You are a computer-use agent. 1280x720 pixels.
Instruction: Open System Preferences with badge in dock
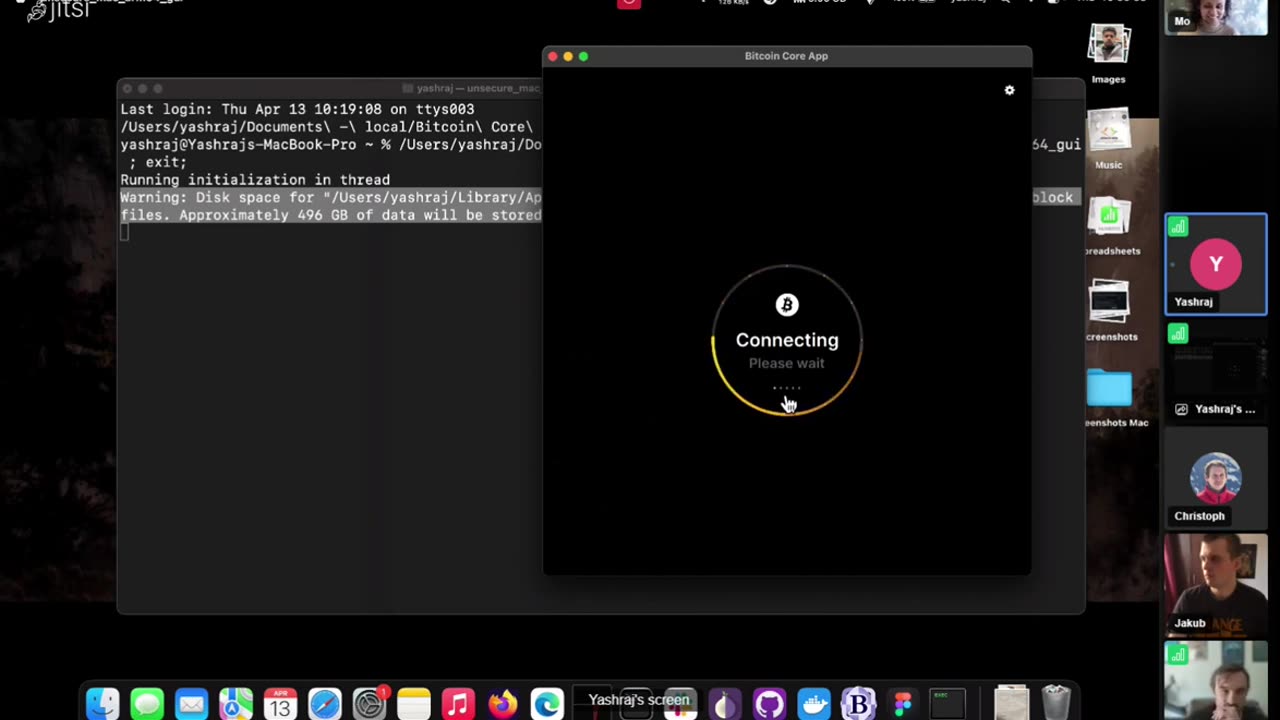pyautogui.click(x=370, y=704)
